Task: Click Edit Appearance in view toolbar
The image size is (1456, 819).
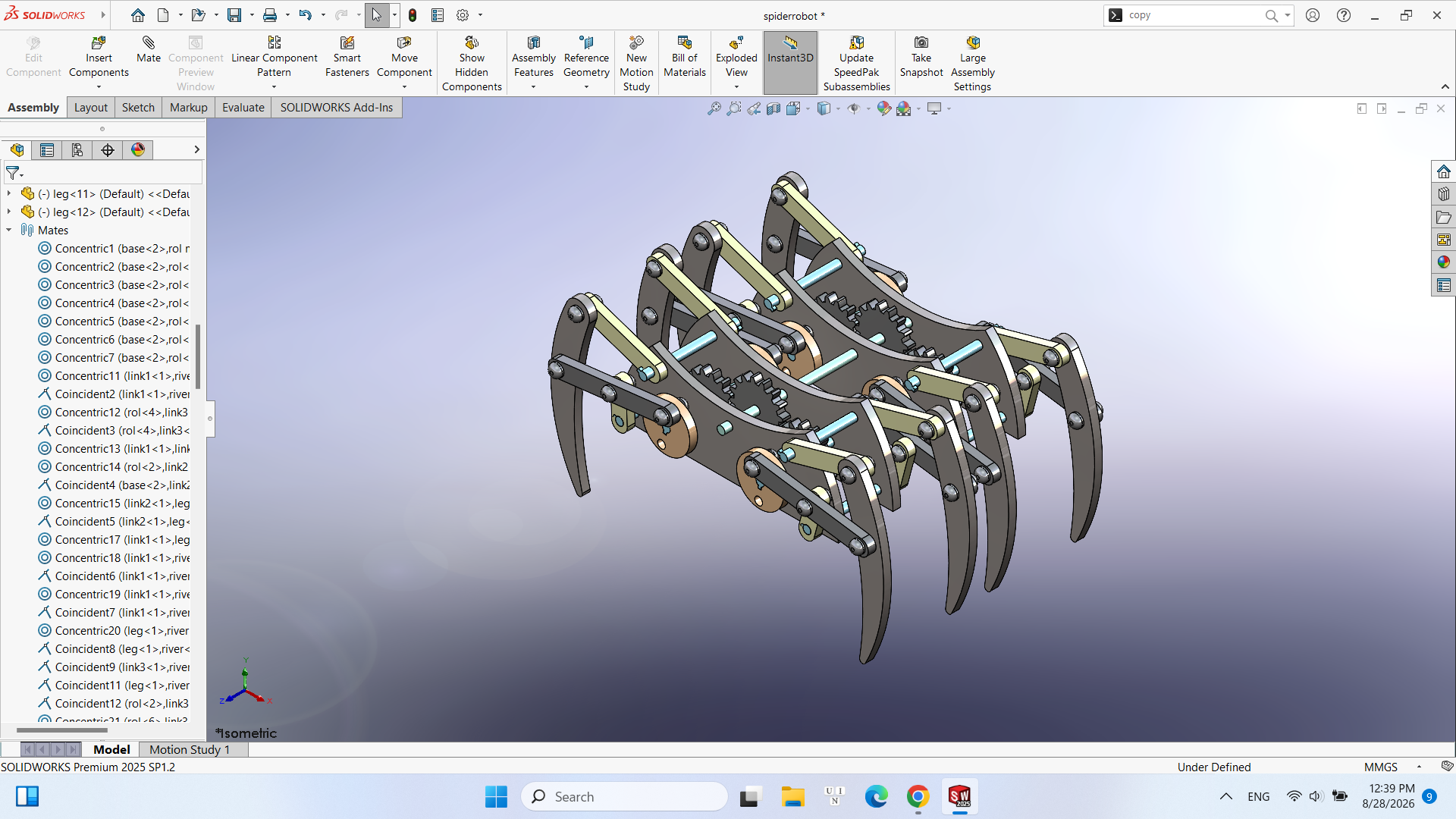Action: click(883, 108)
